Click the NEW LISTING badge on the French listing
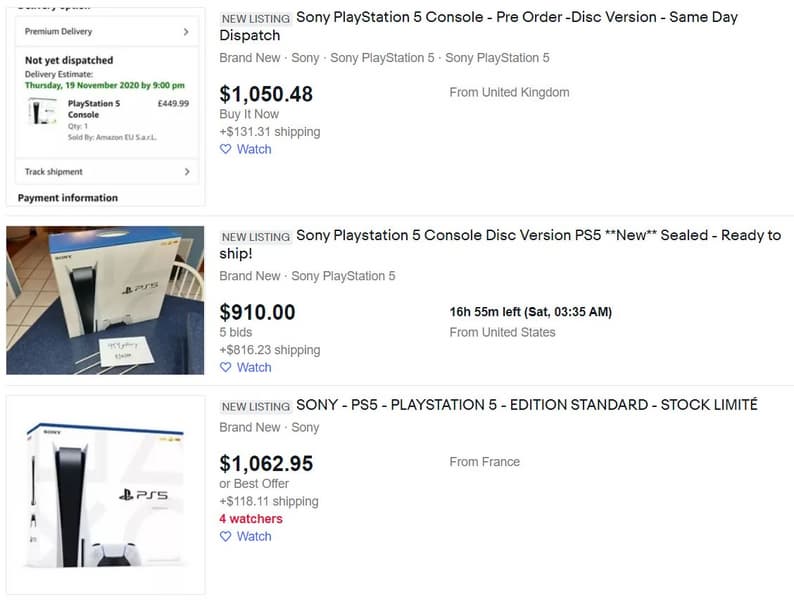Viewport: 794px width, 600px height. 255,406
